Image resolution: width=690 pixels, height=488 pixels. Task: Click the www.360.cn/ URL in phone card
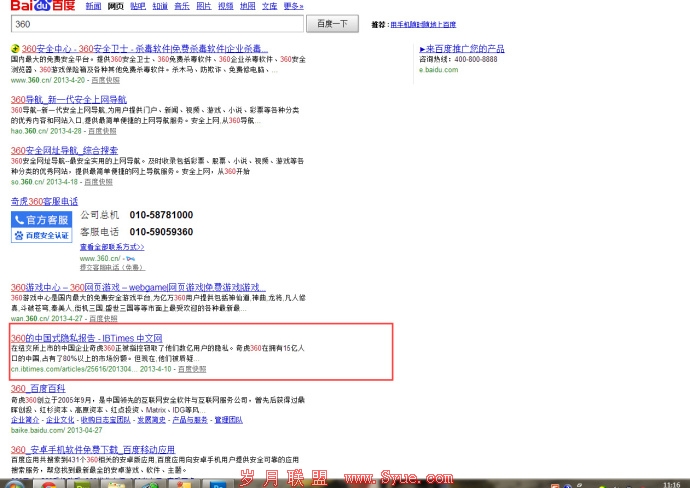click(100, 258)
